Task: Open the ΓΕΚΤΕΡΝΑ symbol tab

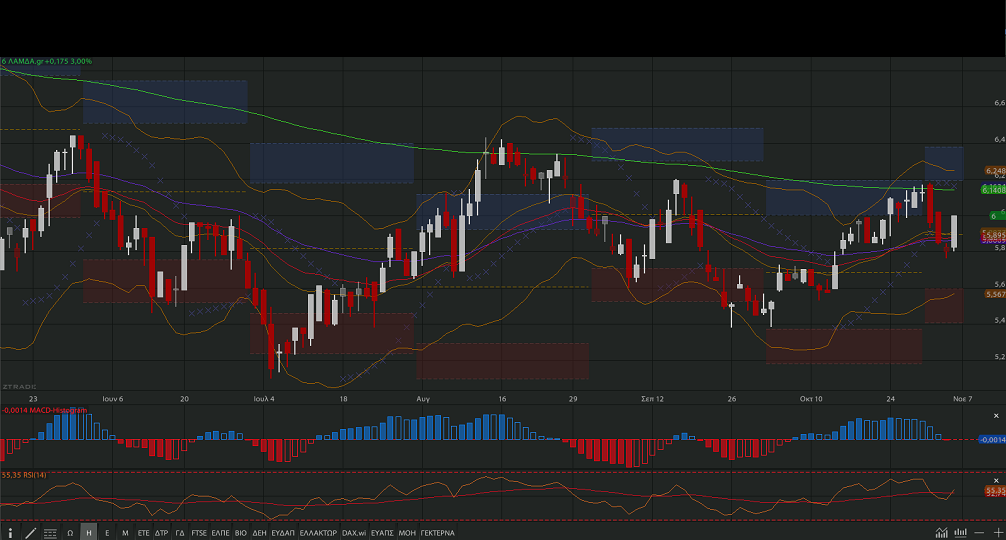Action: pyautogui.click(x=437, y=532)
